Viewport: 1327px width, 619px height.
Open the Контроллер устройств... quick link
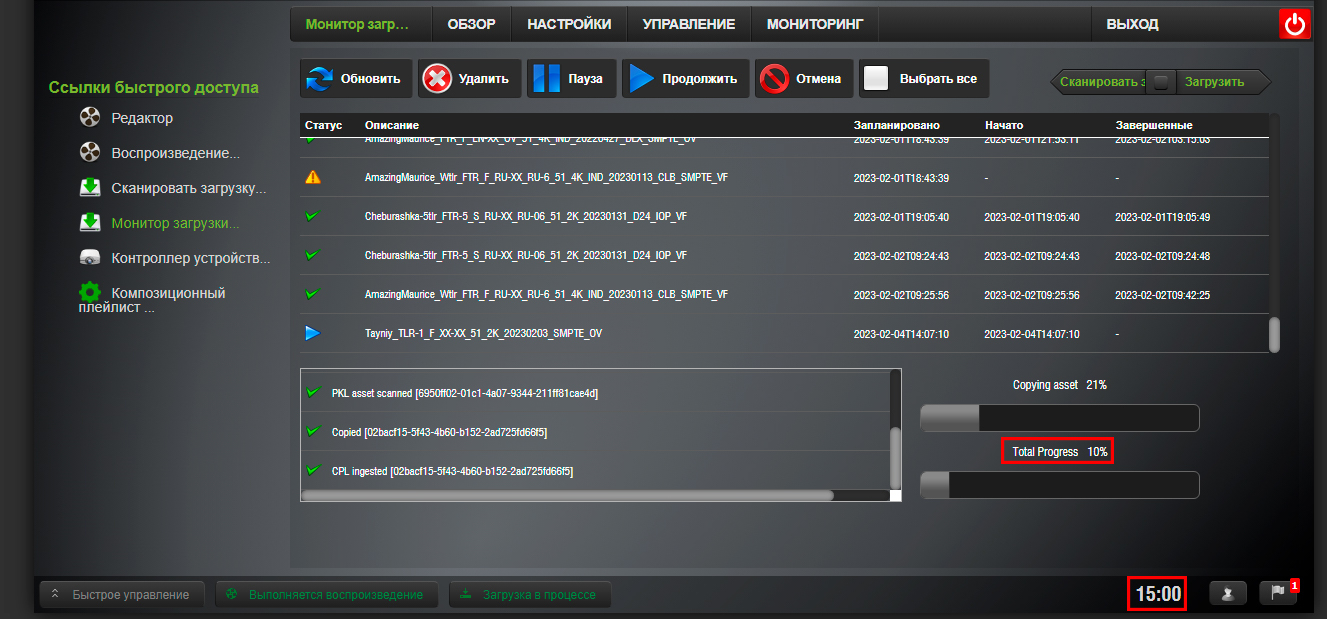tap(191, 257)
